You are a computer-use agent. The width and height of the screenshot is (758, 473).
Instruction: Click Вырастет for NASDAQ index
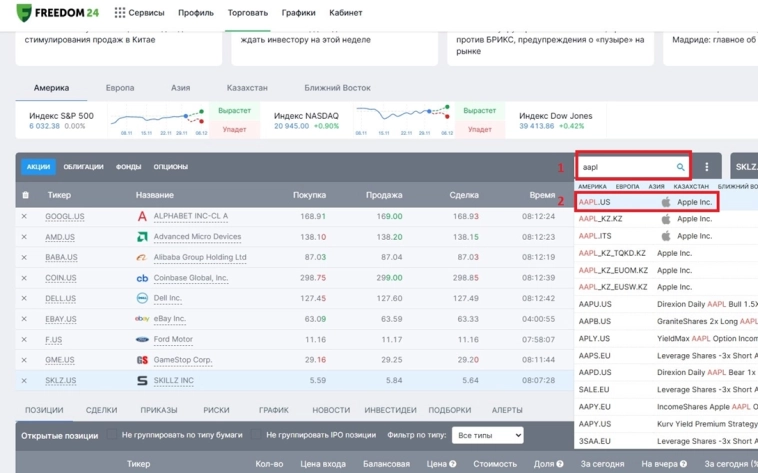coord(480,111)
